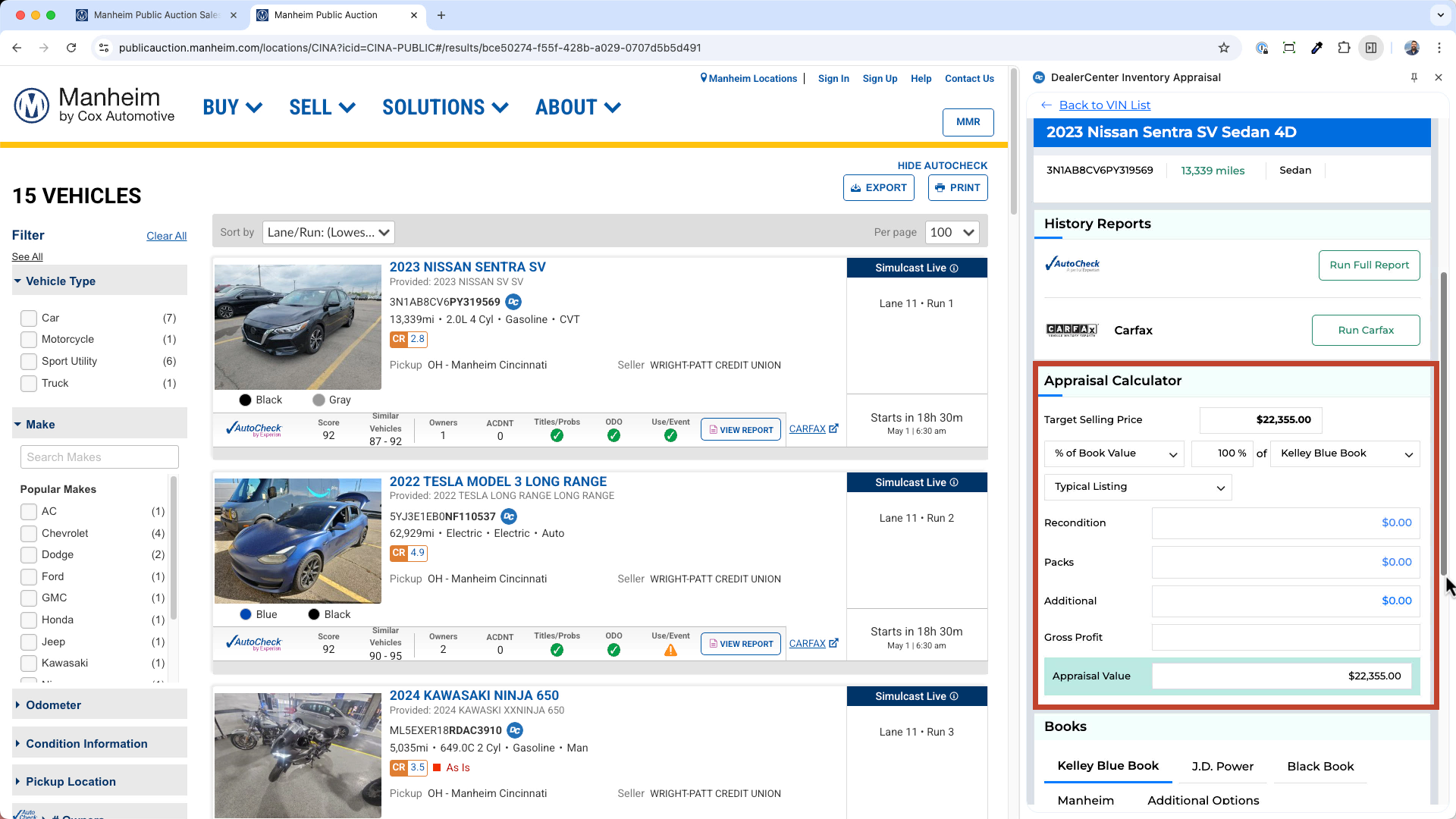The height and width of the screenshot is (819, 1456).
Task: Click the screenshot extension icon in toolbar
Action: pos(1289,48)
